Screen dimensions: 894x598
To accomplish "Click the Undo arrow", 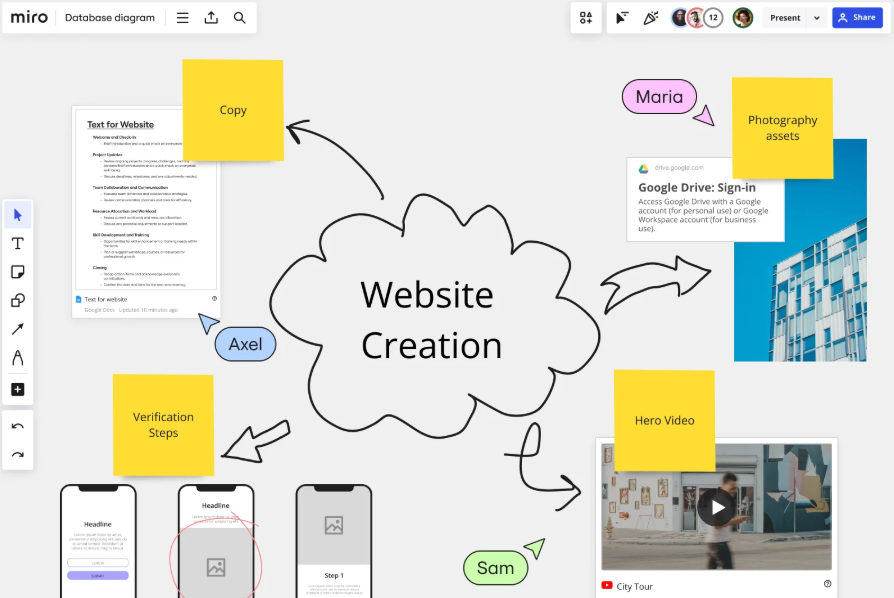I will click(x=18, y=426).
